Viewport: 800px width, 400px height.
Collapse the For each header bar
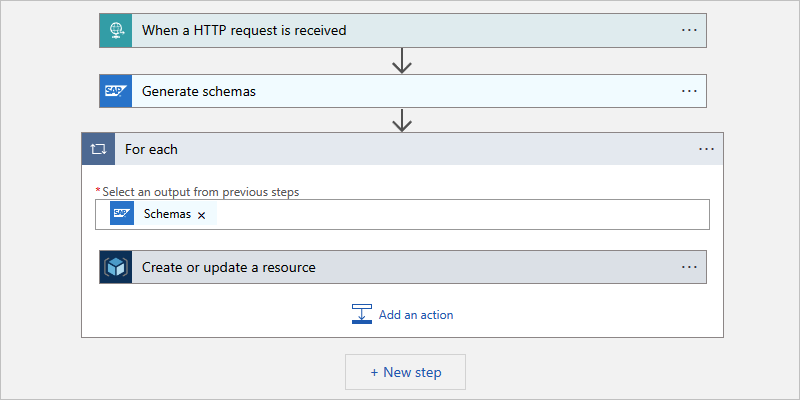pyautogui.click(x=400, y=149)
